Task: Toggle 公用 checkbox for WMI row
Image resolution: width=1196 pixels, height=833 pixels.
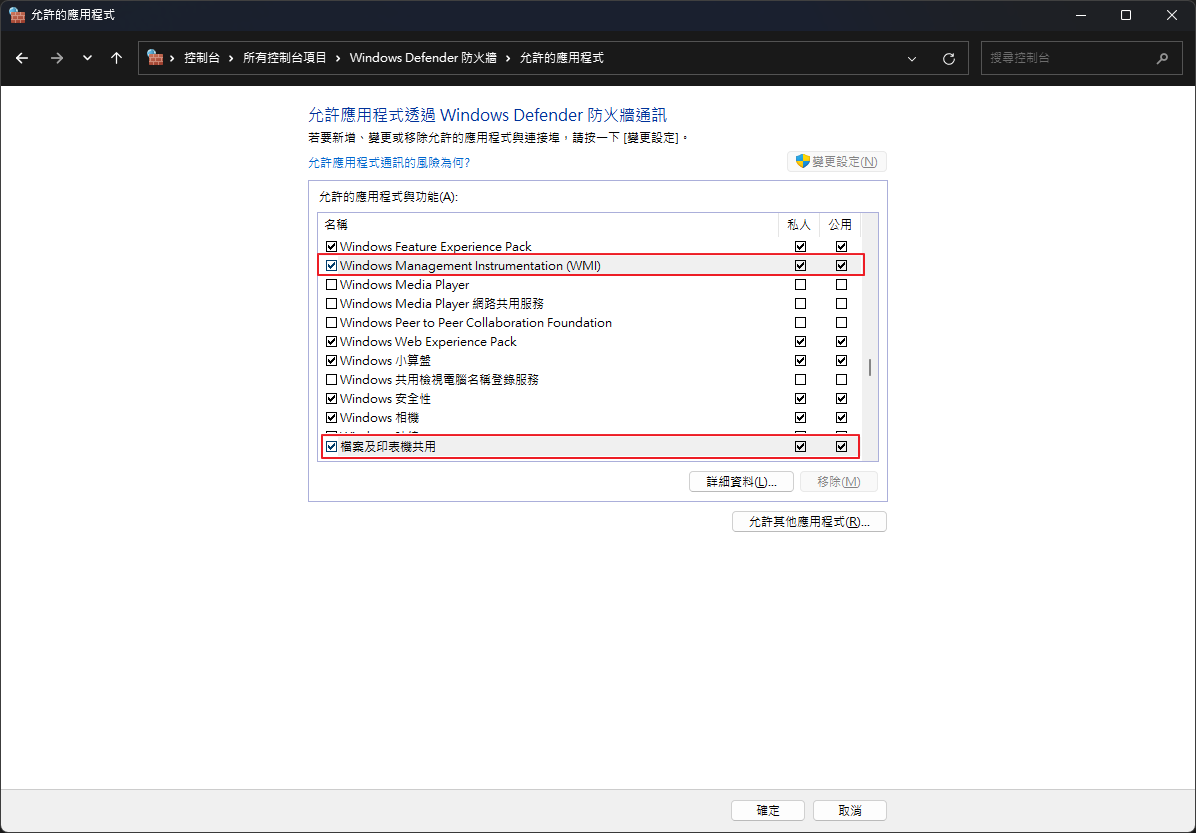Action: pyautogui.click(x=841, y=265)
